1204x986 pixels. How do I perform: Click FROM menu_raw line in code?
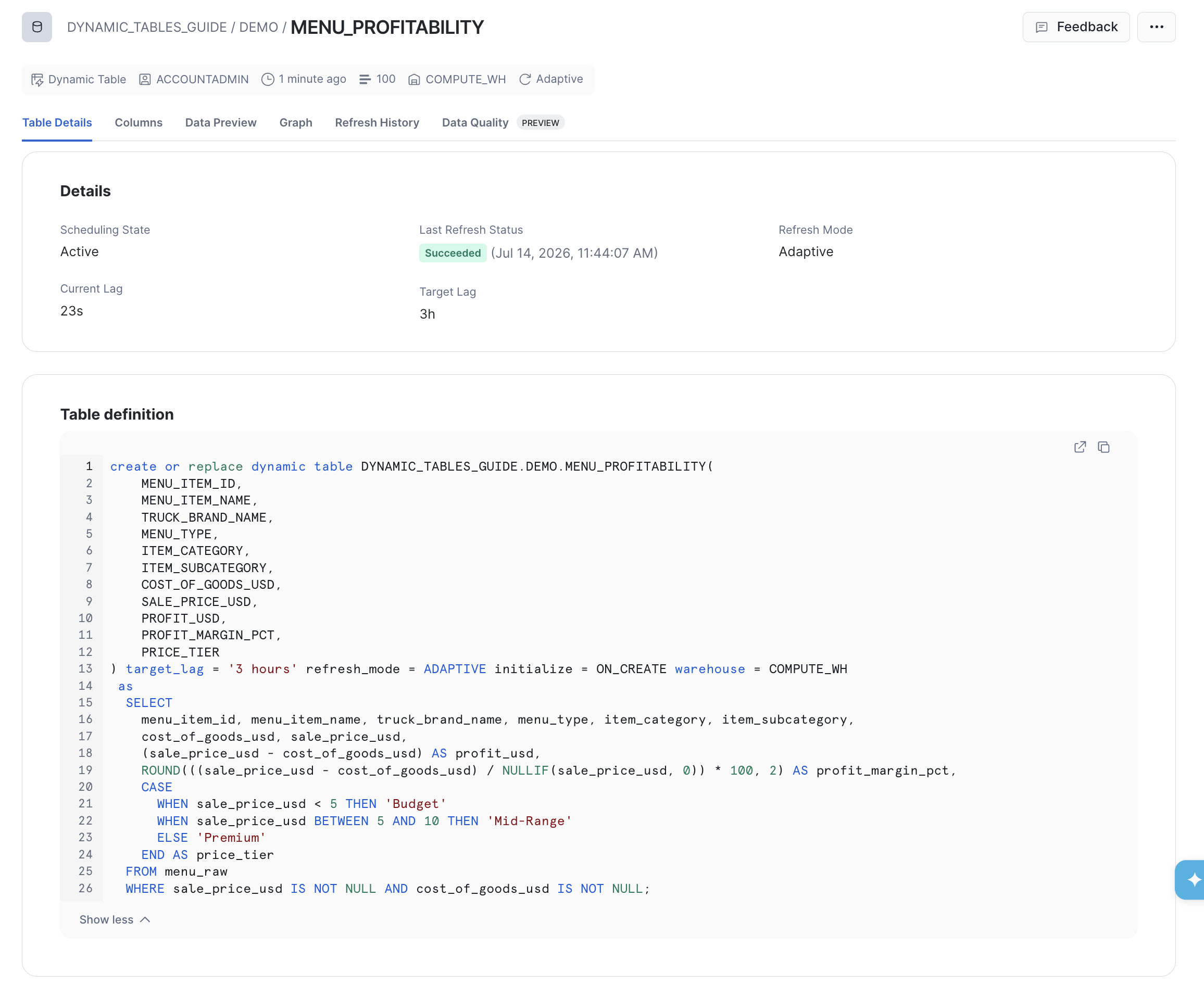pyautogui.click(x=176, y=871)
